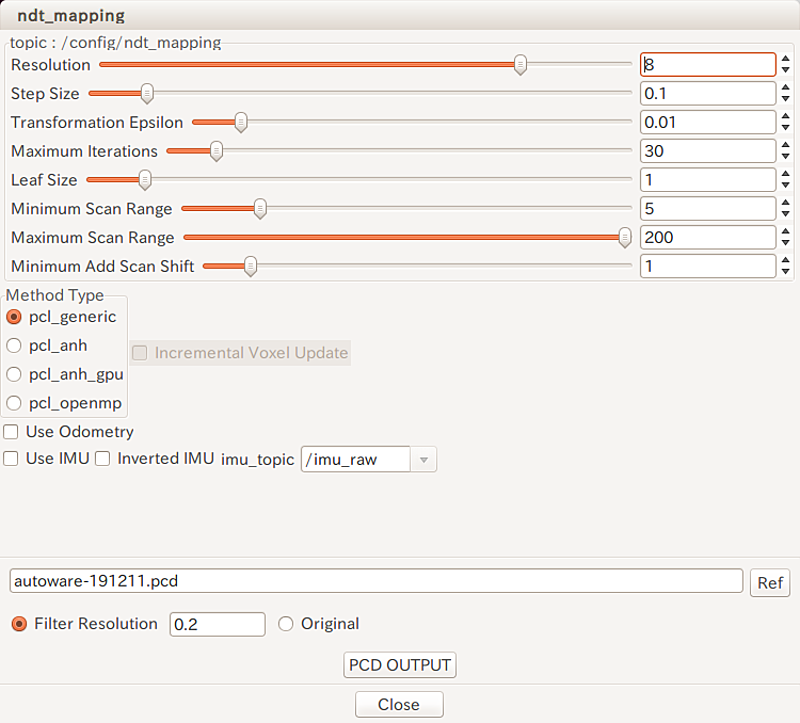Increase Leaf Size with the up arrow

(786, 174)
